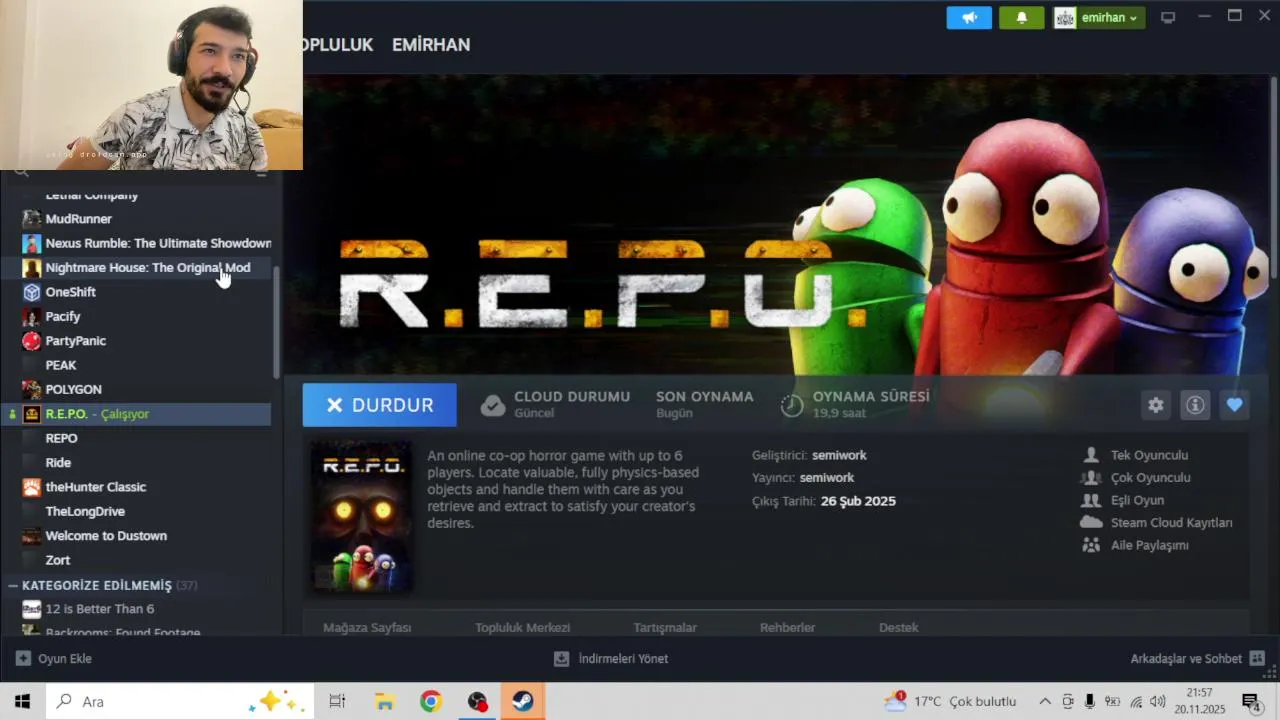Select MudRunner in library list
Screen dimensions: 1280x720
pyautogui.click(x=137, y=219)
